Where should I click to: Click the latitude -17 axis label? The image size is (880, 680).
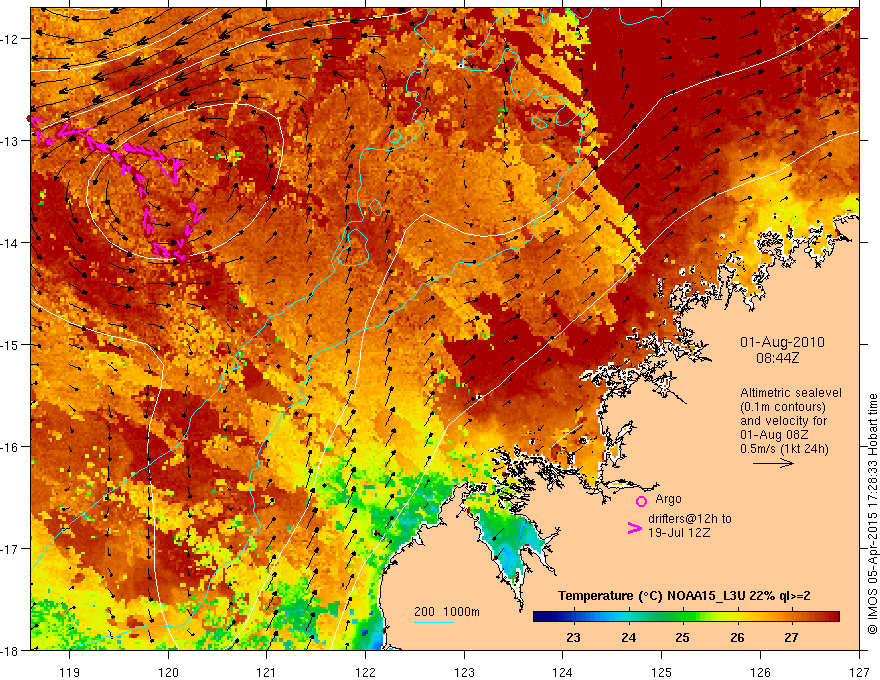pyautogui.click(x=10, y=549)
